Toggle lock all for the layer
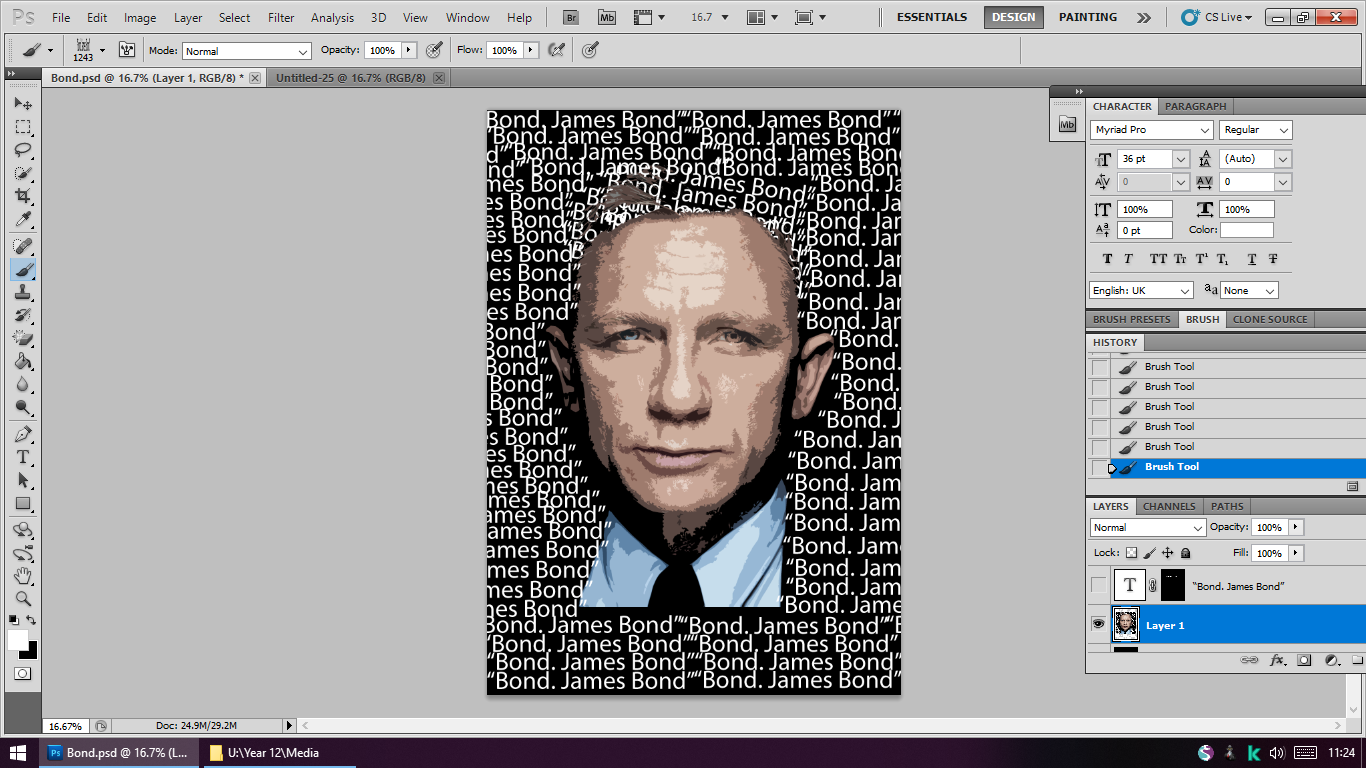Viewport: 1366px width, 768px height. click(x=1185, y=553)
